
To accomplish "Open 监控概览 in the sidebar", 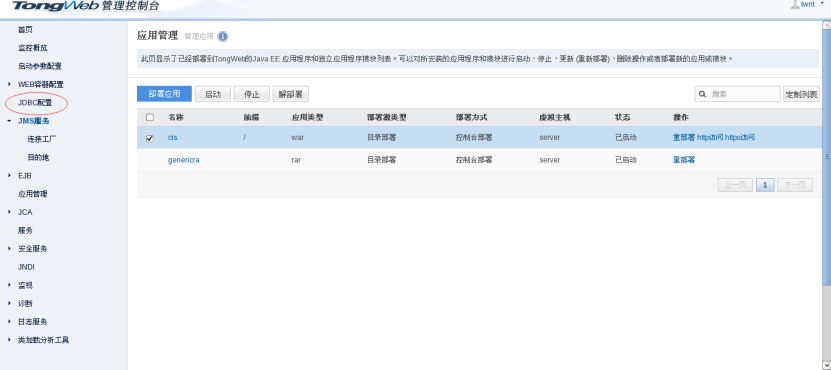I will (x=33, y=48).
